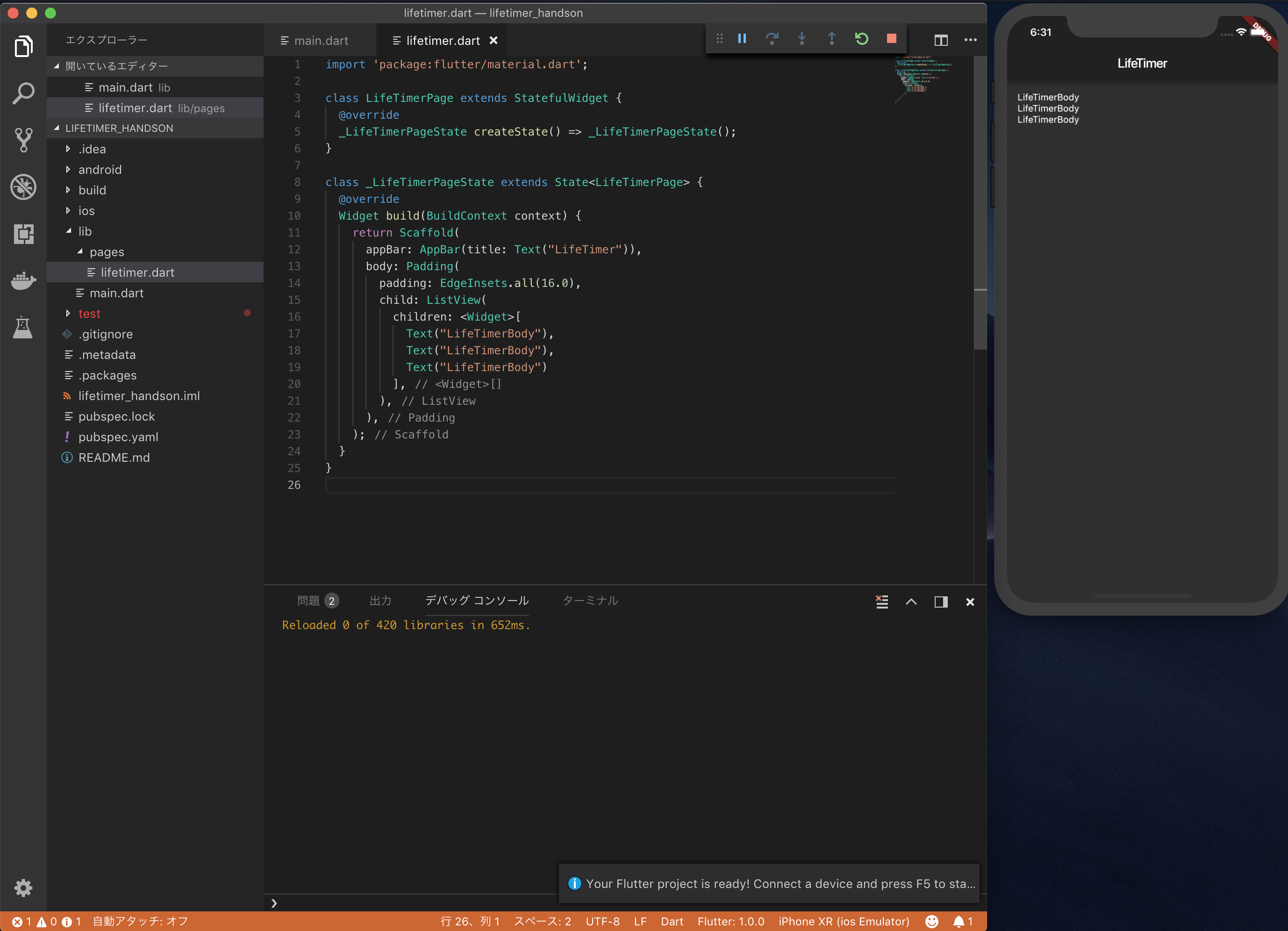Expand the android folder
Screen dimensions: 1288x931
(x=155, y=169)
